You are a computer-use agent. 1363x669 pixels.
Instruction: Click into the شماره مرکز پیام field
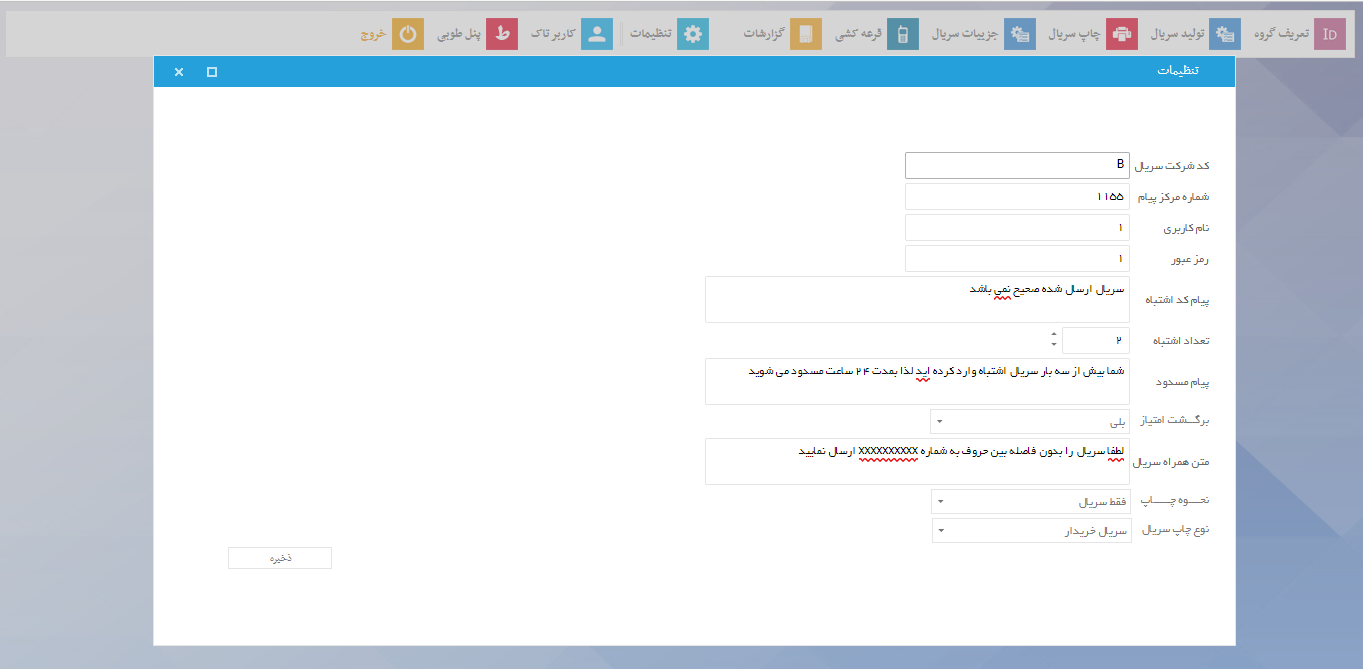point(1017,197)
